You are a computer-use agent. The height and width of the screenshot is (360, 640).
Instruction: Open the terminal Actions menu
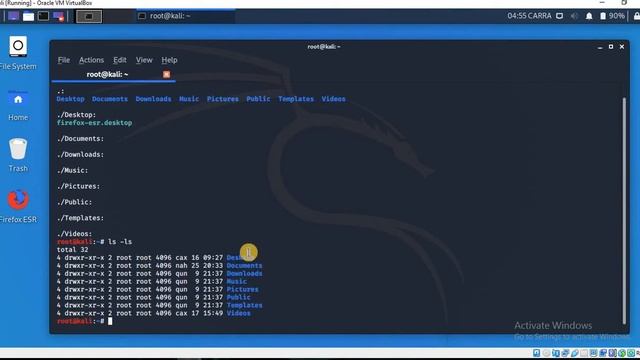click(91, 60)
